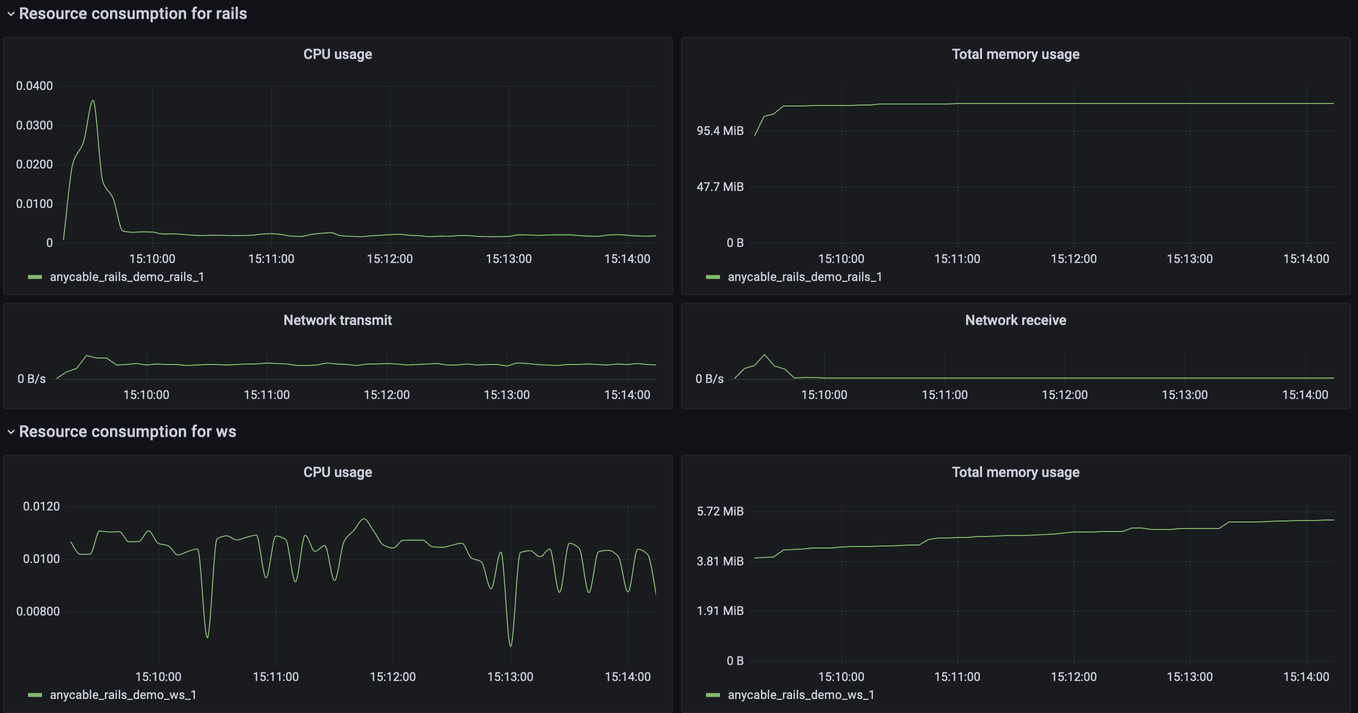The image size is (1358, 713).
Task: Click the 15:12:00 time axis label
Action: click(388, 258)
